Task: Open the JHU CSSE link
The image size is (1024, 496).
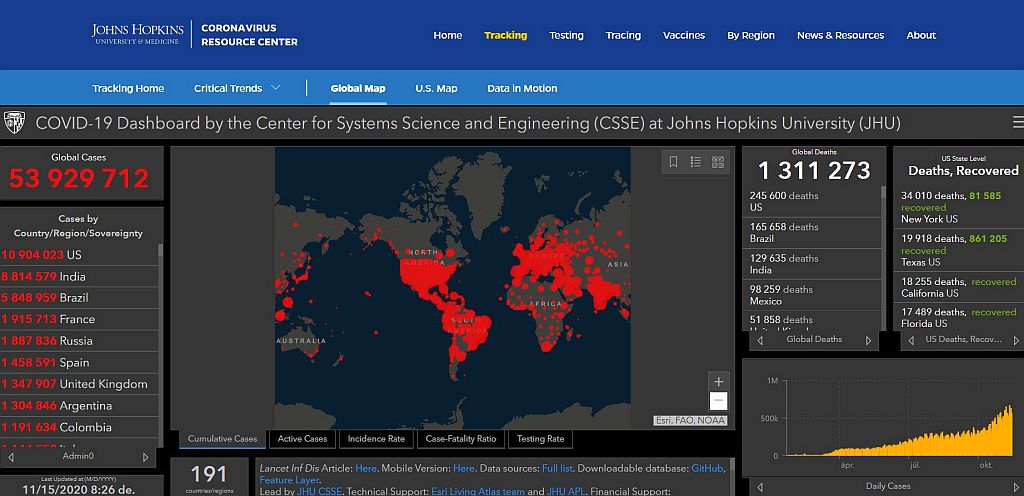Action: click(320, 491)
